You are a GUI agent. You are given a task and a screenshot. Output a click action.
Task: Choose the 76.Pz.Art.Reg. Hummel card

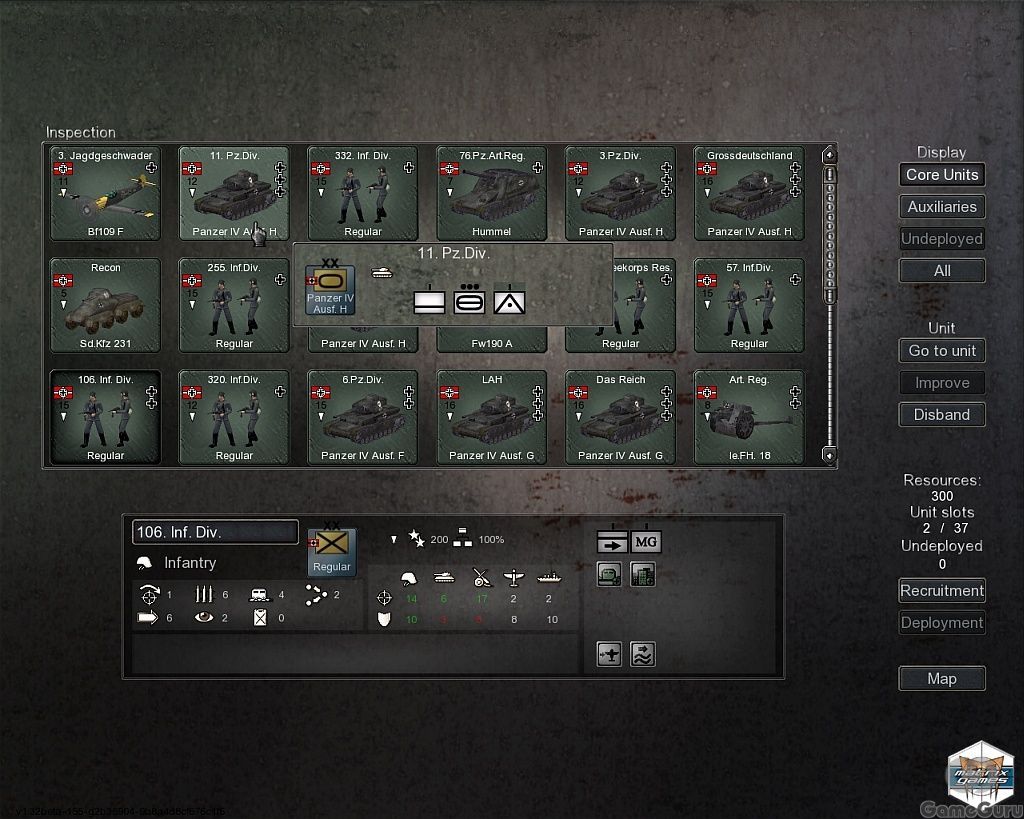point(491,193)
